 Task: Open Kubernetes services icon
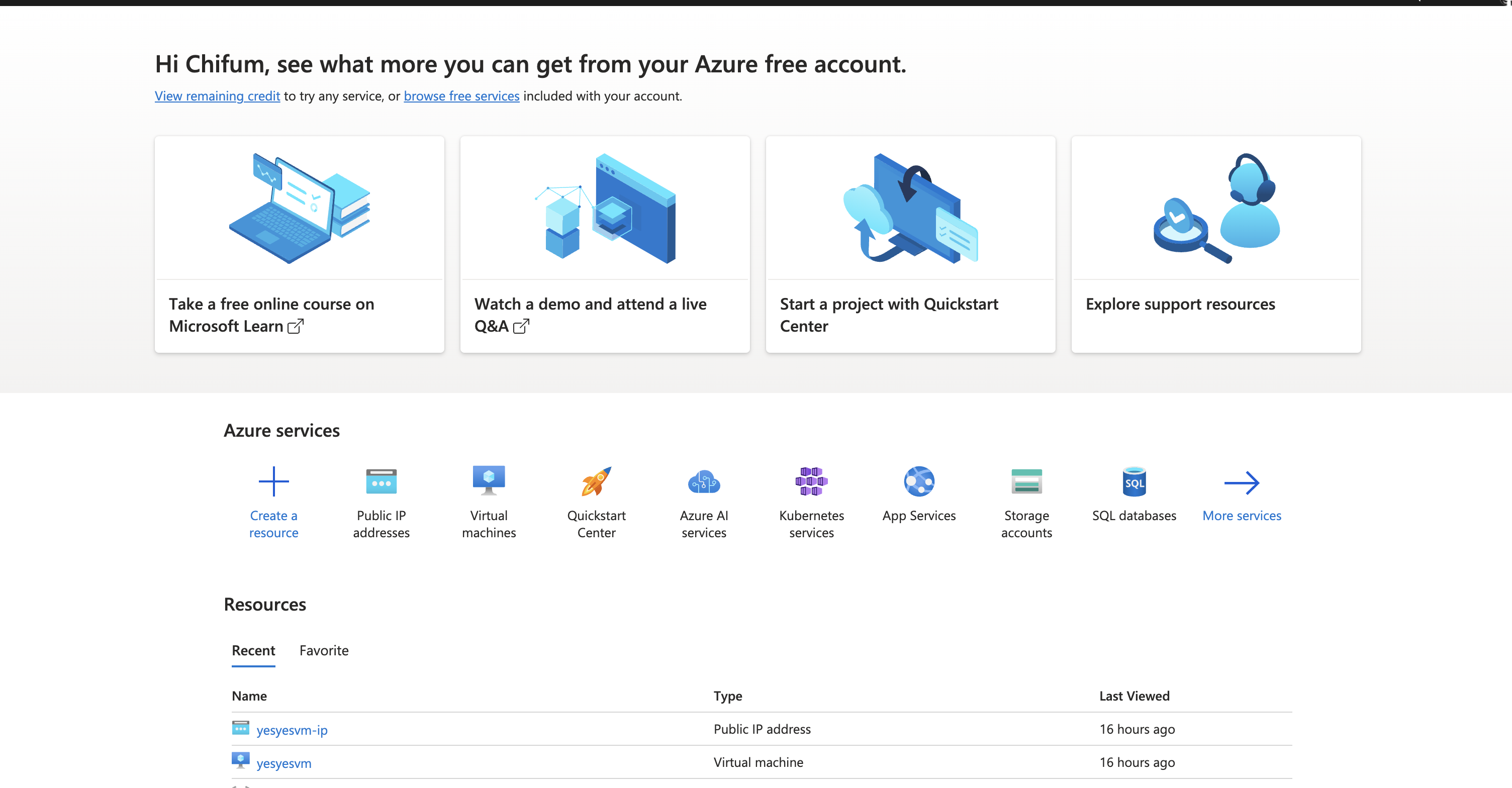(811, 482)
